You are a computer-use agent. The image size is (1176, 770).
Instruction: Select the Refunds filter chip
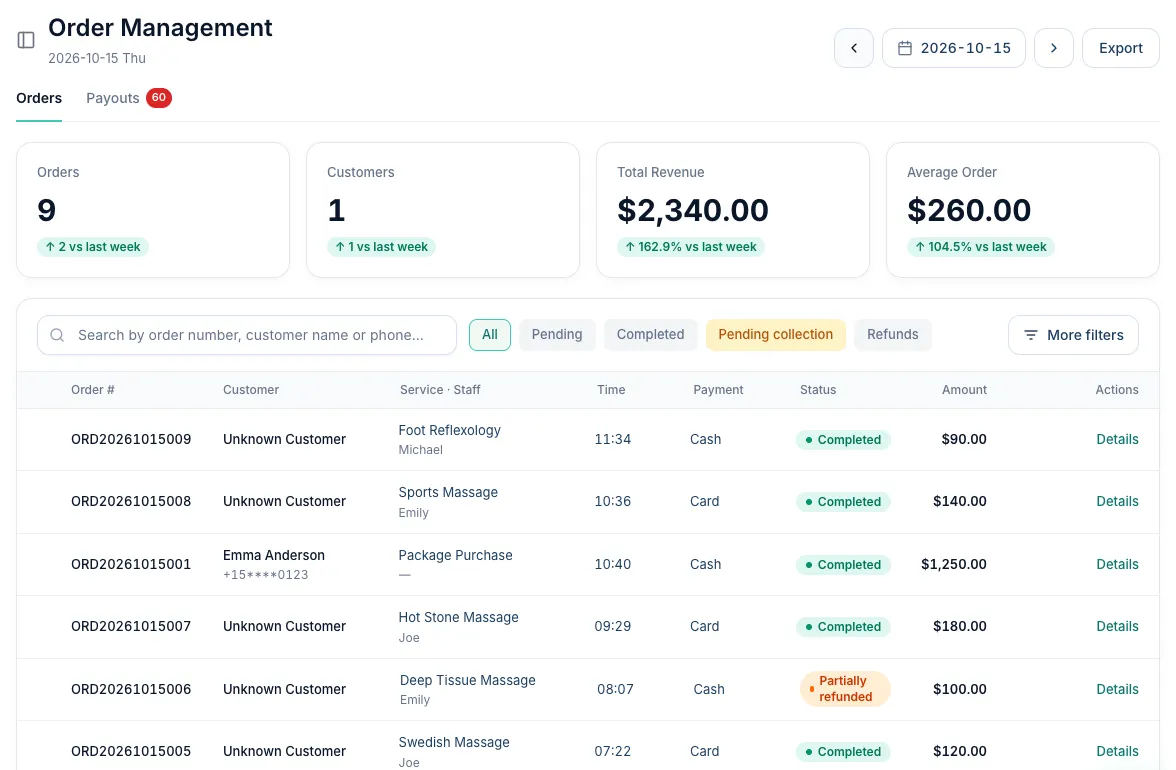[x=892, y=334]
